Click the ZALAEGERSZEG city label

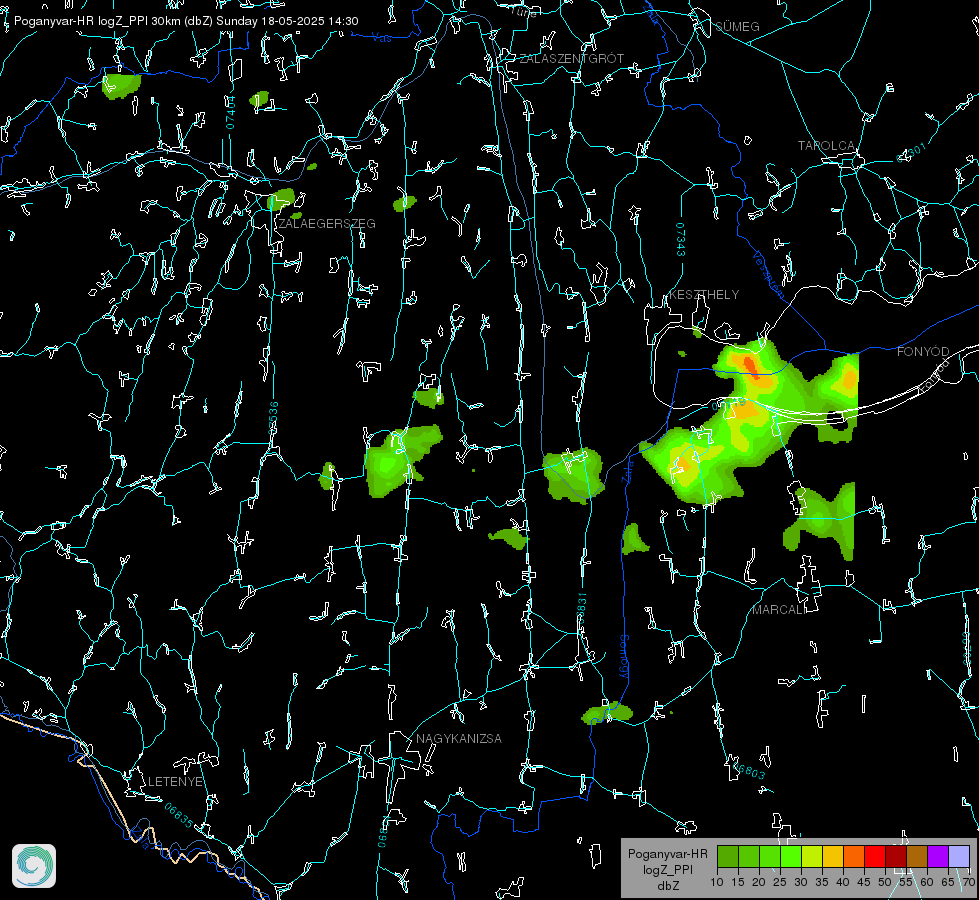pyautogui.click(x=327, y=223)
